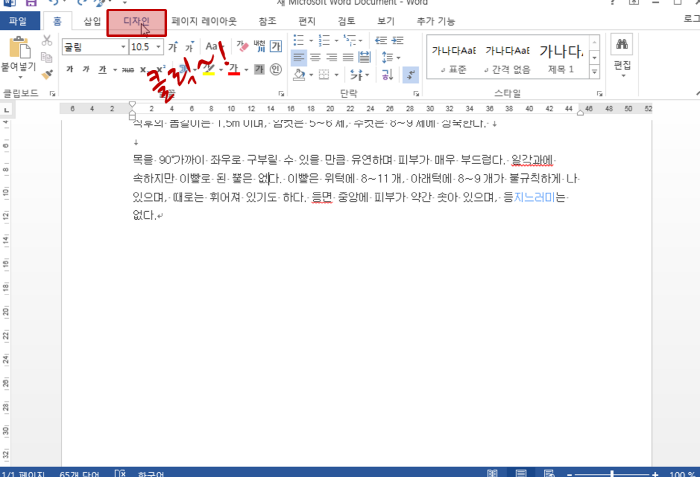Increase paragraph indent
The width and height of the screenshot is (700, 477).
(397, 41)
